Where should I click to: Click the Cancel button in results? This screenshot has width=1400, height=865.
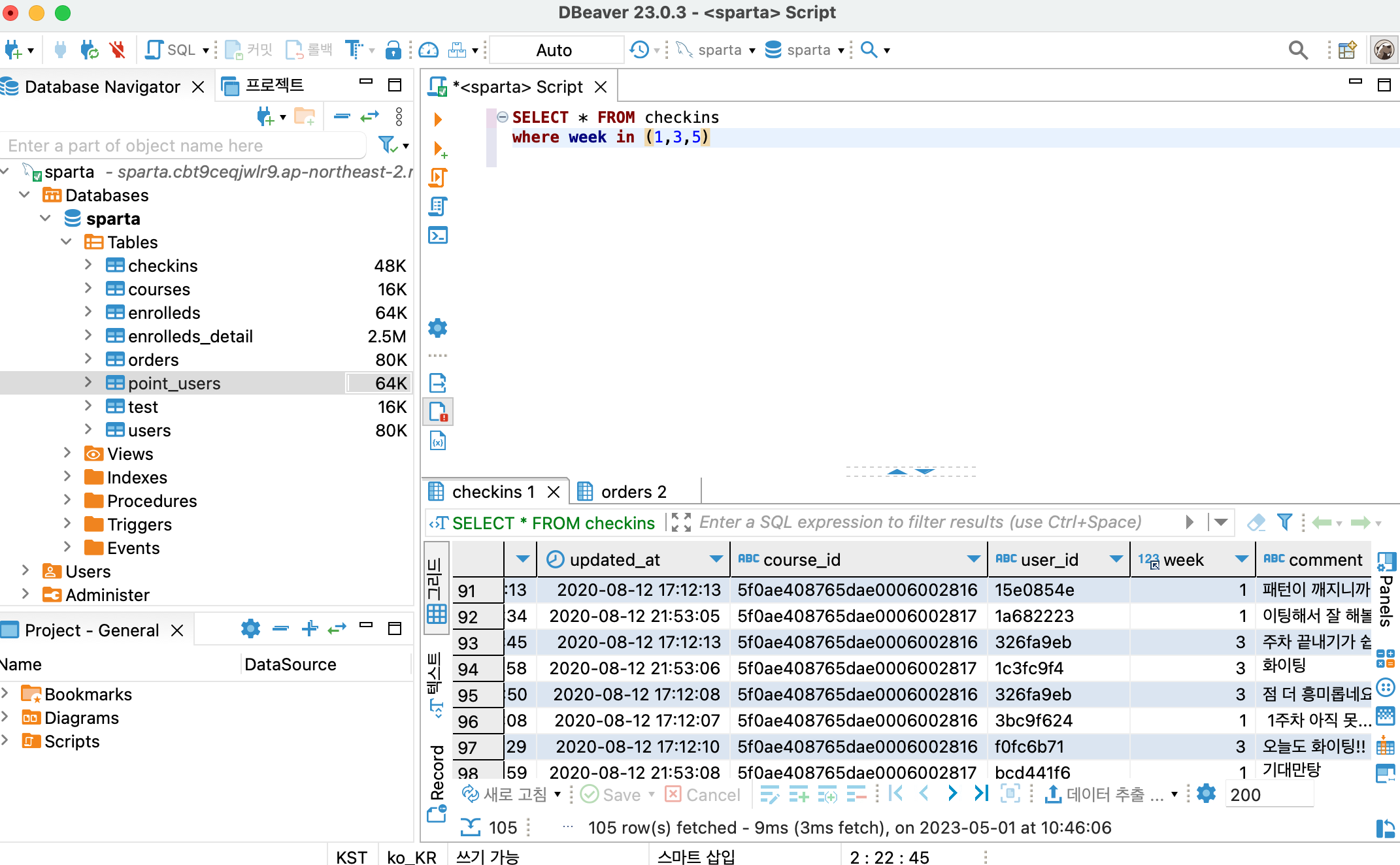(703, 794)
